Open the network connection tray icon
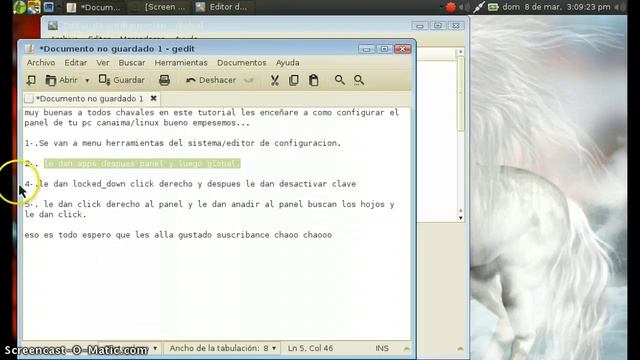640x360 pixels. [x=478, y=7]
